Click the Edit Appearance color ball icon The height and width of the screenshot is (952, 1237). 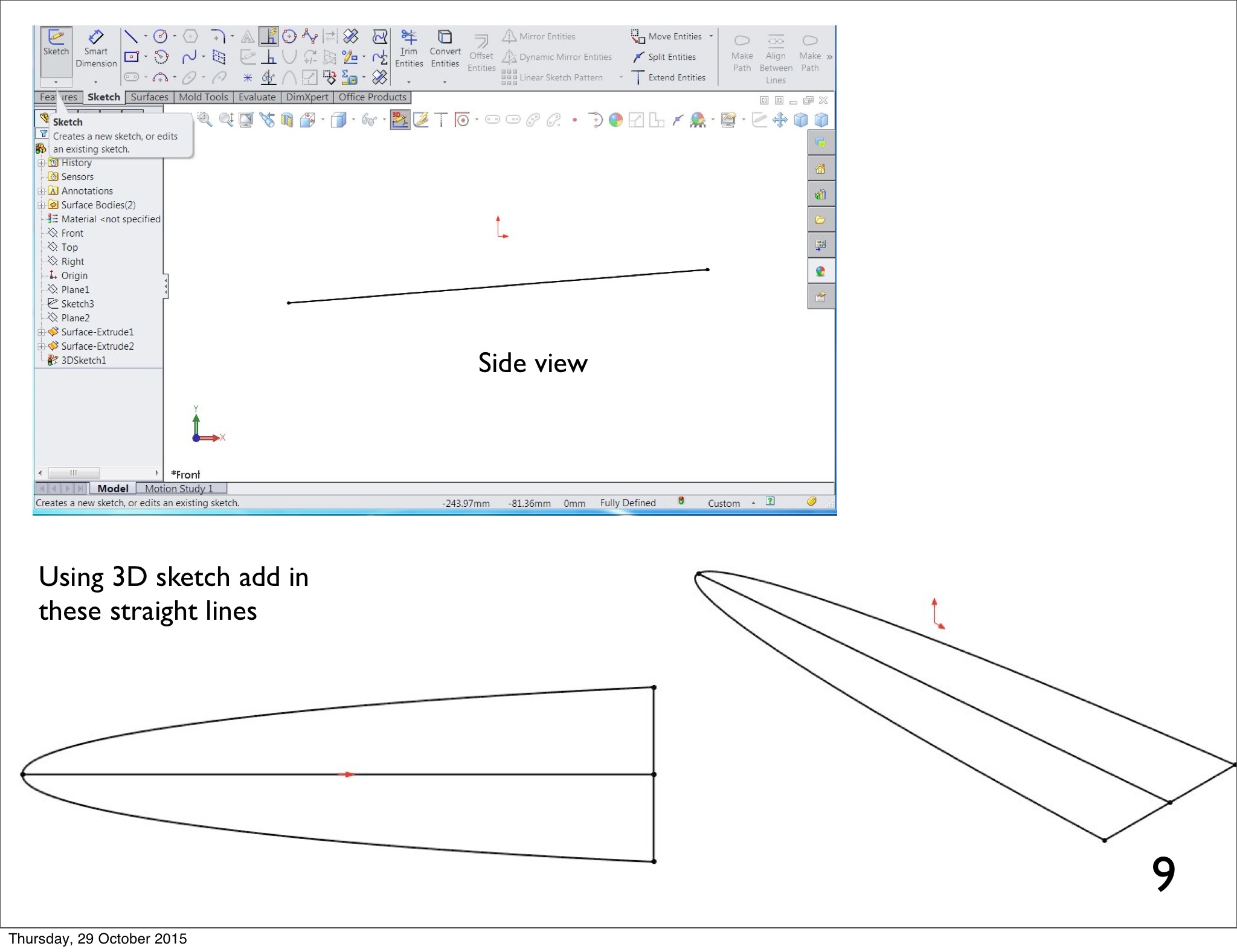point(615,120)
